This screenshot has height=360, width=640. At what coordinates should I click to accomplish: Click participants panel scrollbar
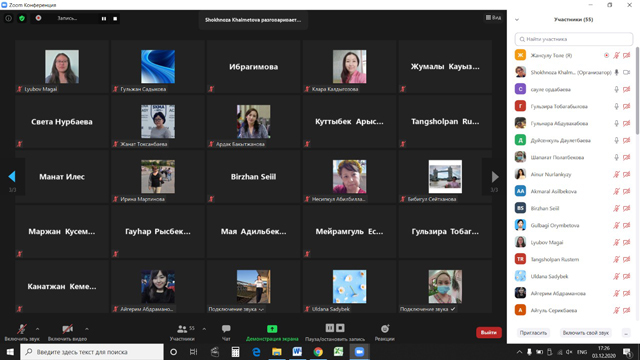click(637, 90)
